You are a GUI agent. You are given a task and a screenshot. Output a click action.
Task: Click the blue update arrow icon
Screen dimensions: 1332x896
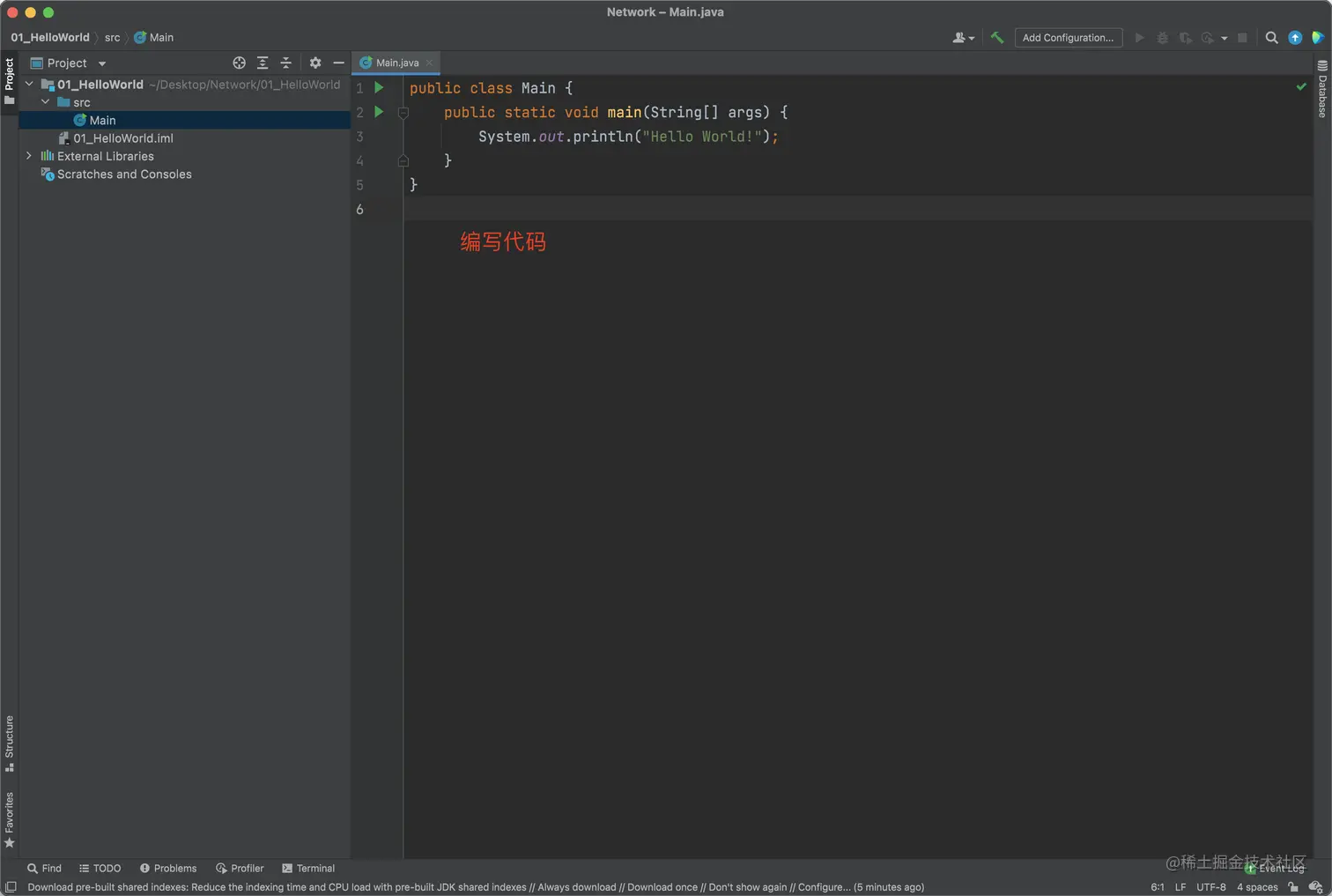1295,38
